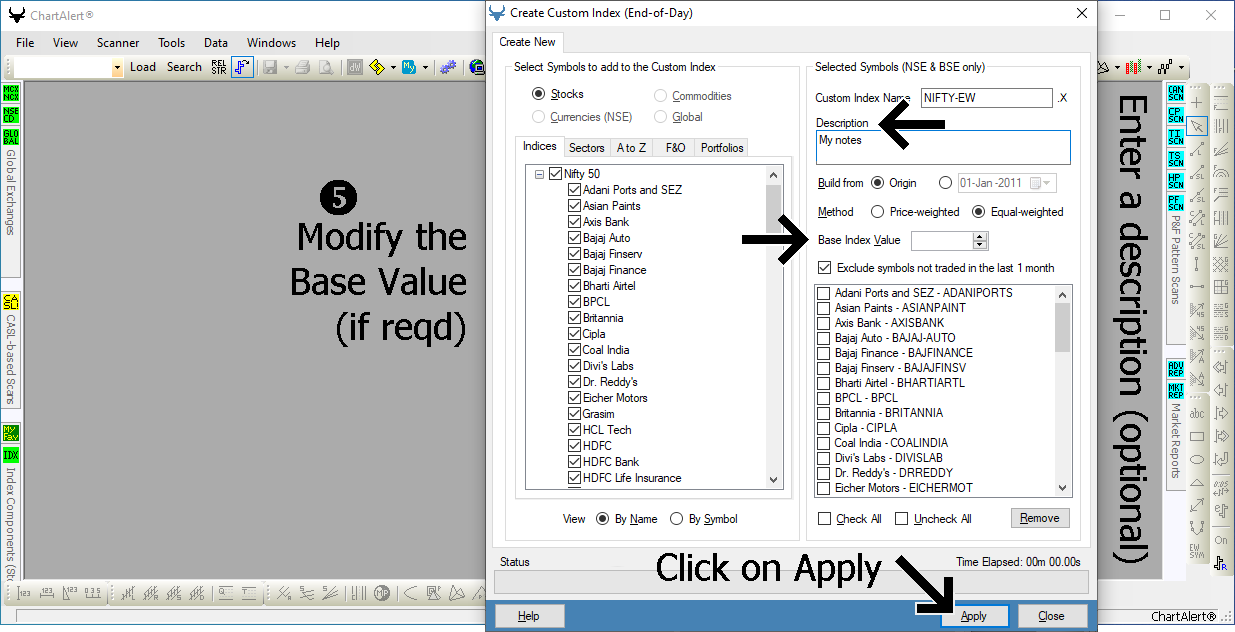Select the Build from date radio button
The width and height of the screenshot is (1235, 632).
click(x=946, y=183)
